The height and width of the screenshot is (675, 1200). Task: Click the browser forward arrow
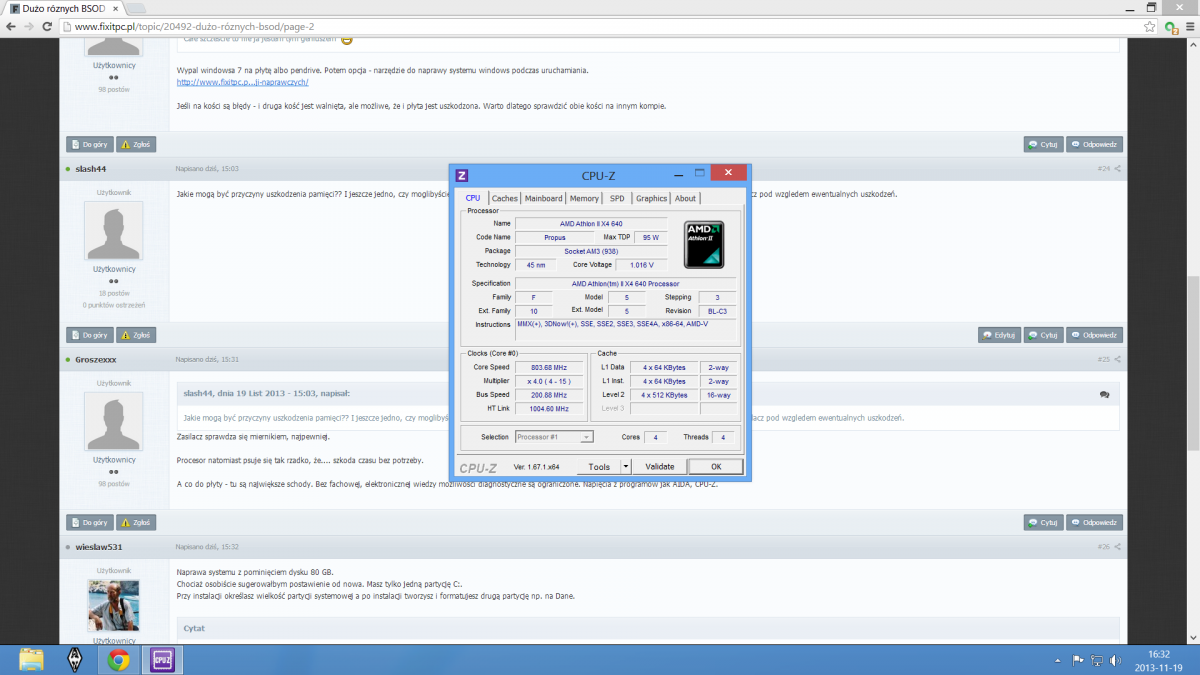(30, 26)
